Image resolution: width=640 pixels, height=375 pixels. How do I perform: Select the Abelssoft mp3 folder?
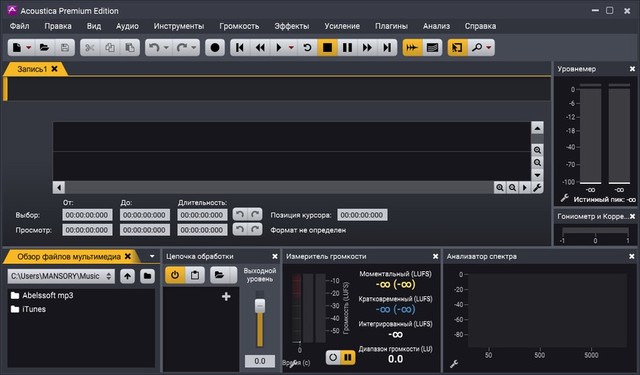tap(42, 295)
